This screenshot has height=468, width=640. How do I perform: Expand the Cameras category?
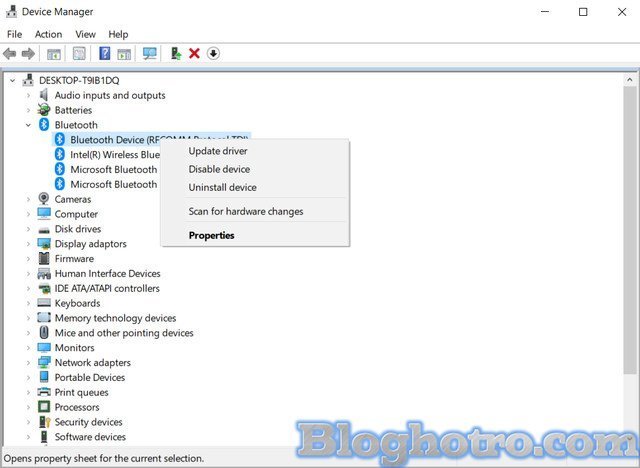pos(28,199)
